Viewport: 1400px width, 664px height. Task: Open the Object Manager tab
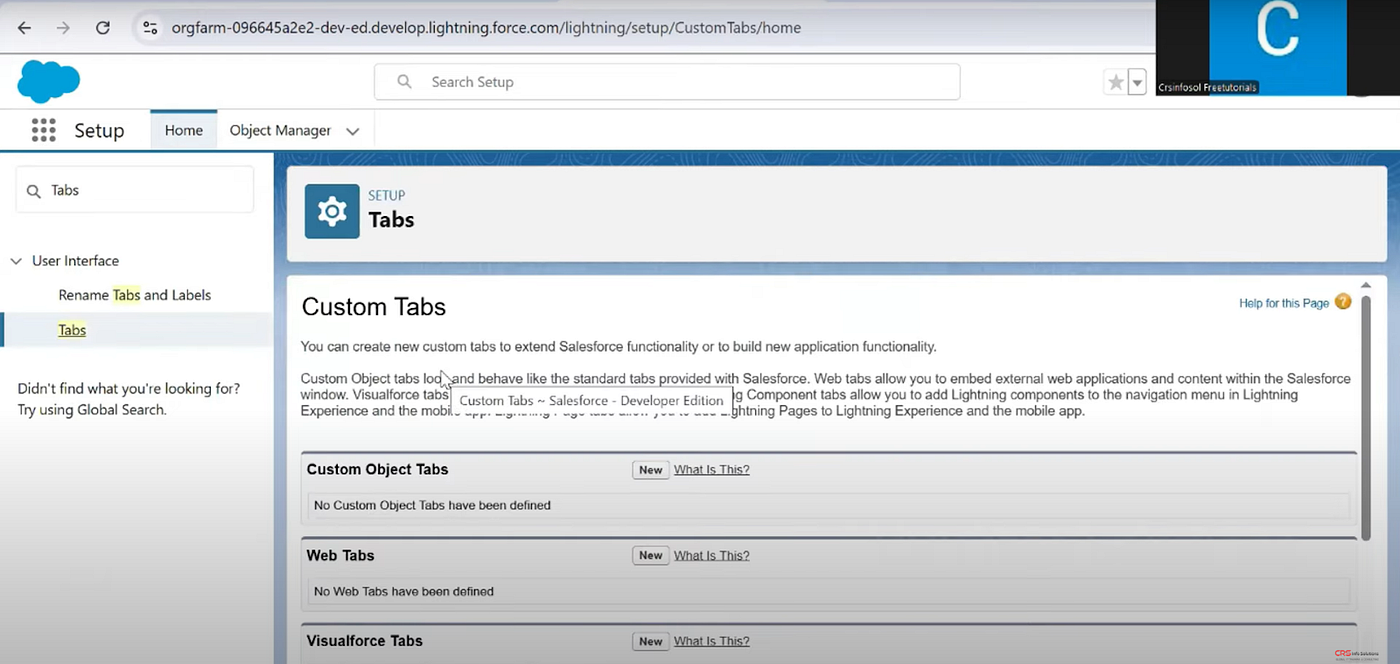point(280,130)
